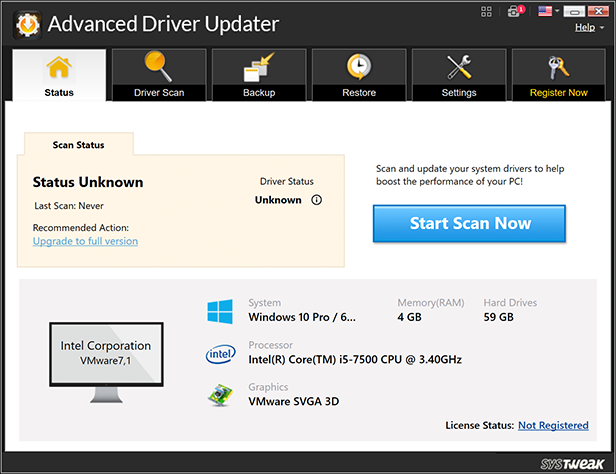This screenshot has width=616, height=474.
Task: Click the grid view icon in title bar
Action: pyautogui.click(x=486, y=11)
